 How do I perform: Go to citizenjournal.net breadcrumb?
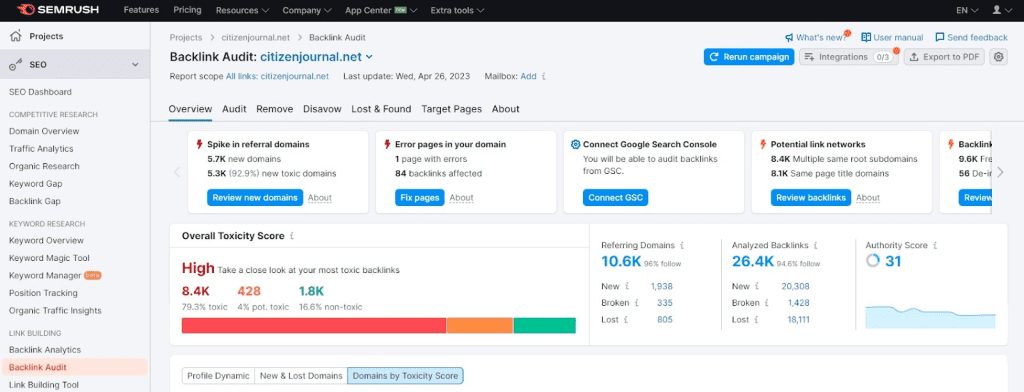point(255,38)
